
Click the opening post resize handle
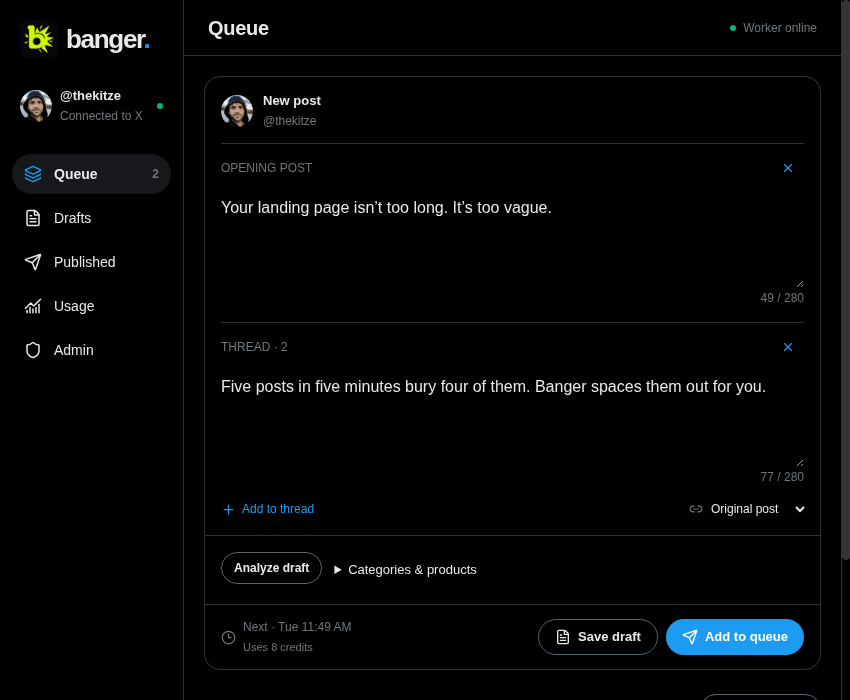coord(800,284)
